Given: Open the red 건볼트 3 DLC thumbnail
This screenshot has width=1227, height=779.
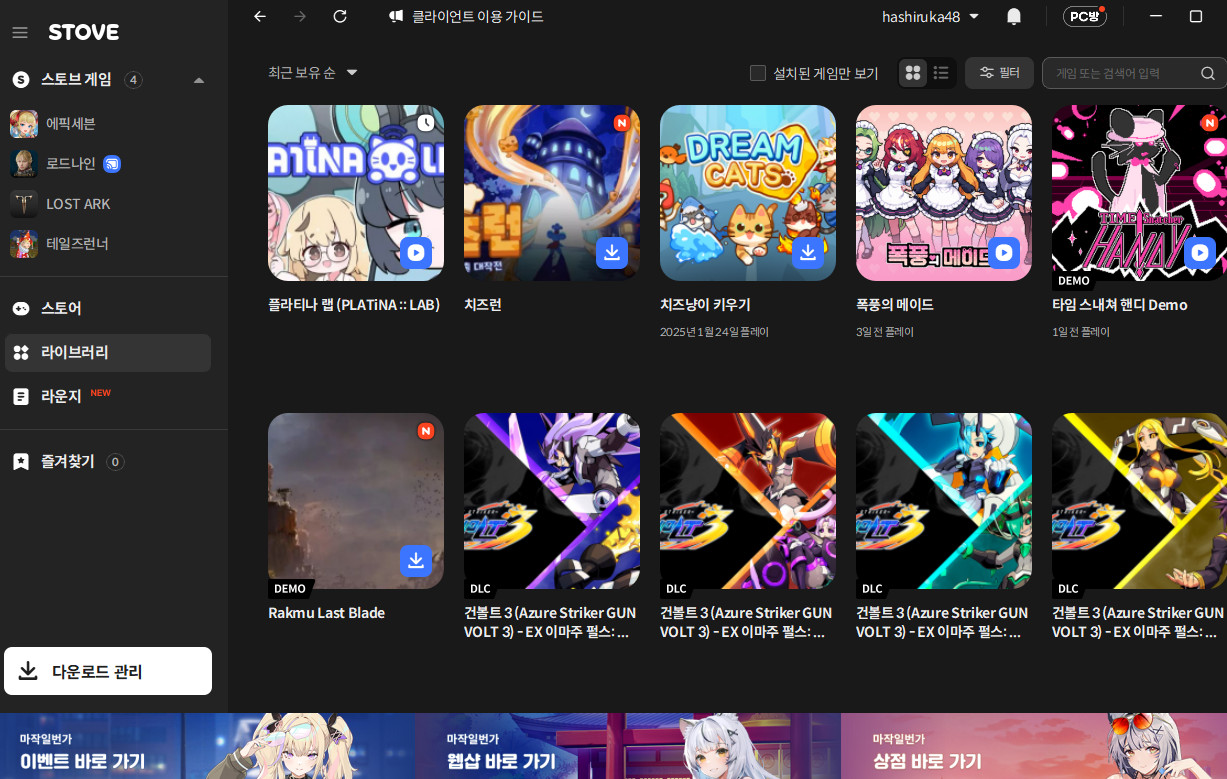Looking at the screenshot, I should tap(748, 501).
